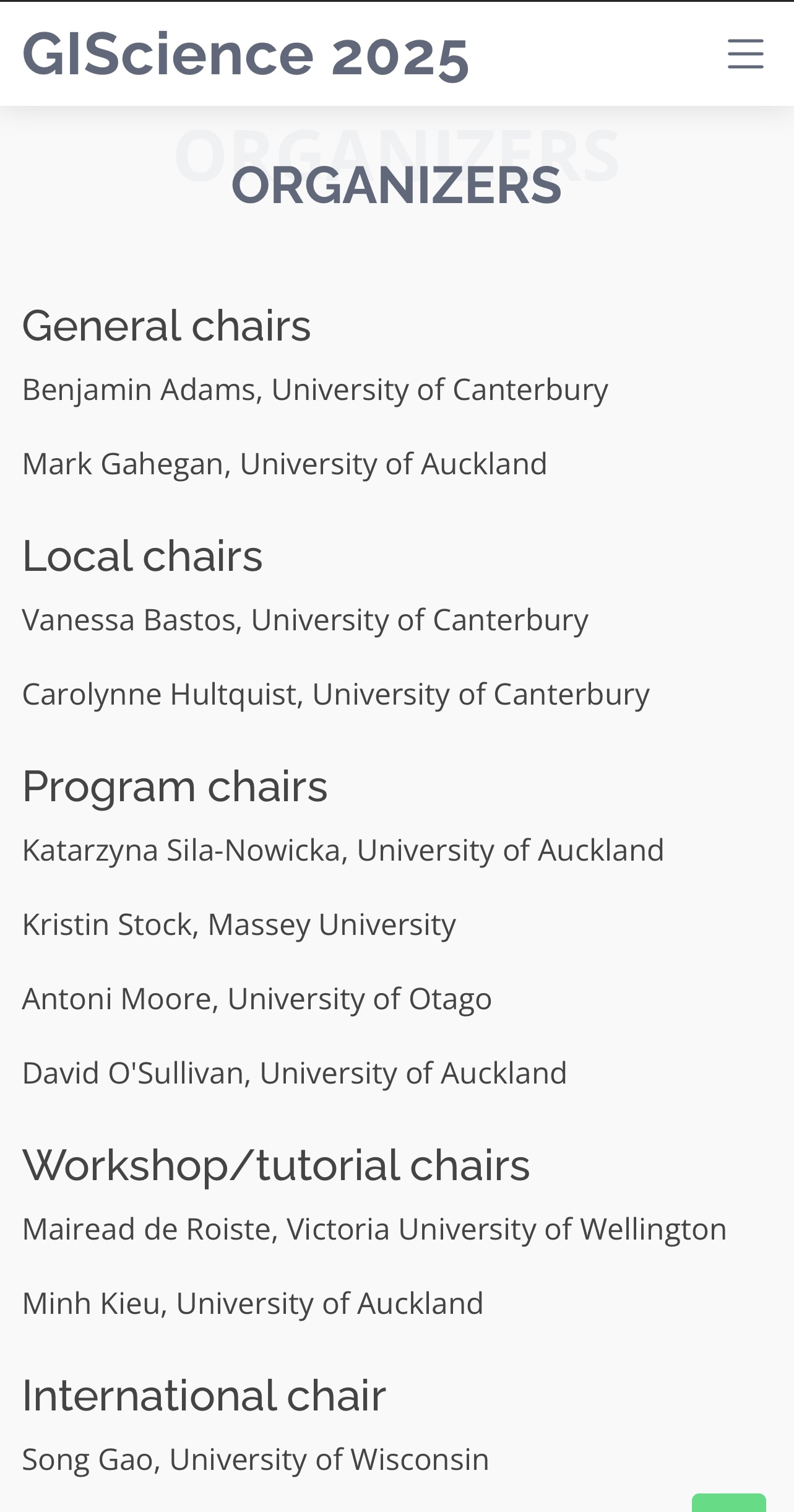Select Antoni Moore, University of Otago
This screenshot has width=794, height=1512.
click(x=257, y=999)
